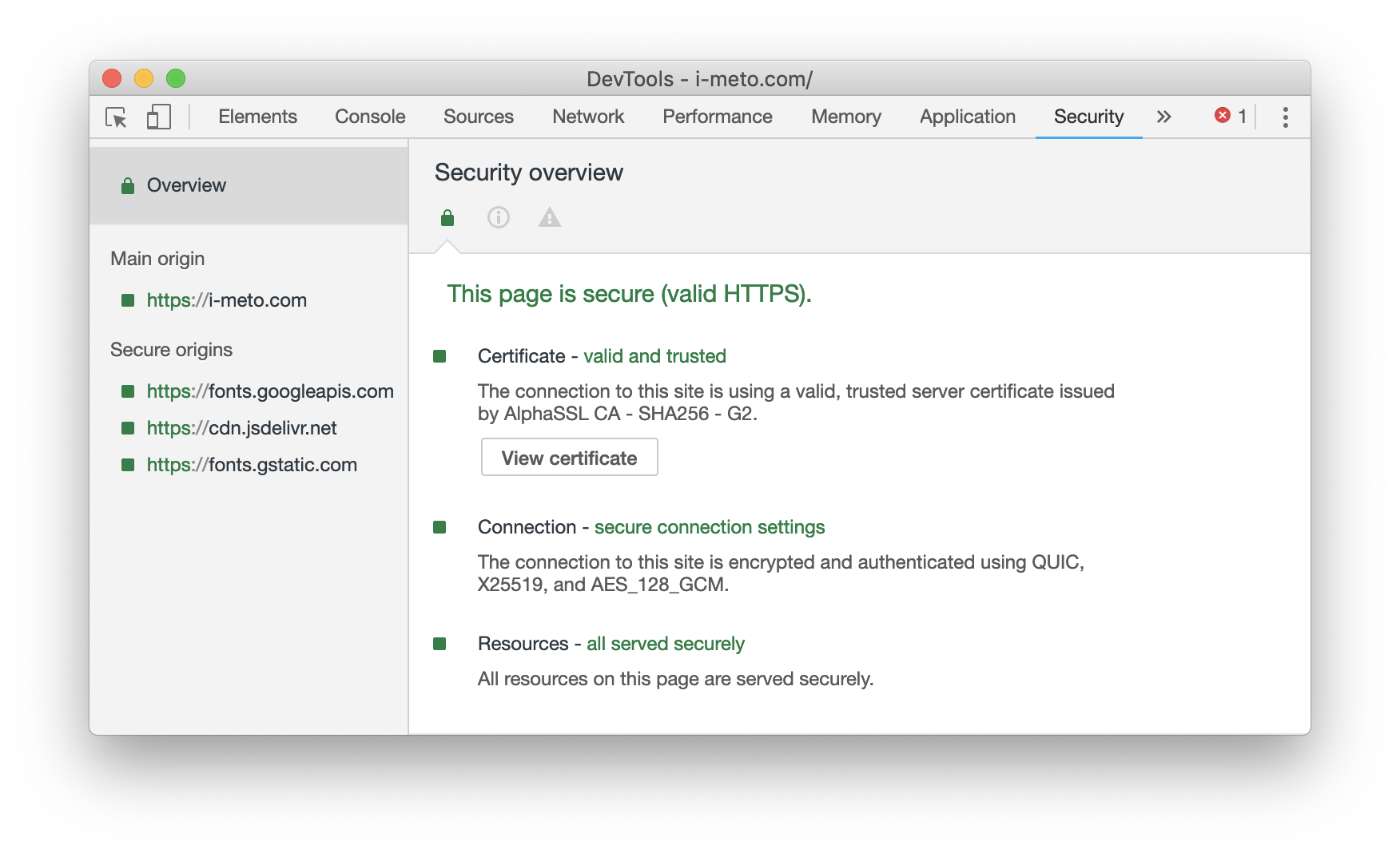Screen dimensions: 1400x853
Task: Click 'This page is secure' heading
Action: [630, 294]
